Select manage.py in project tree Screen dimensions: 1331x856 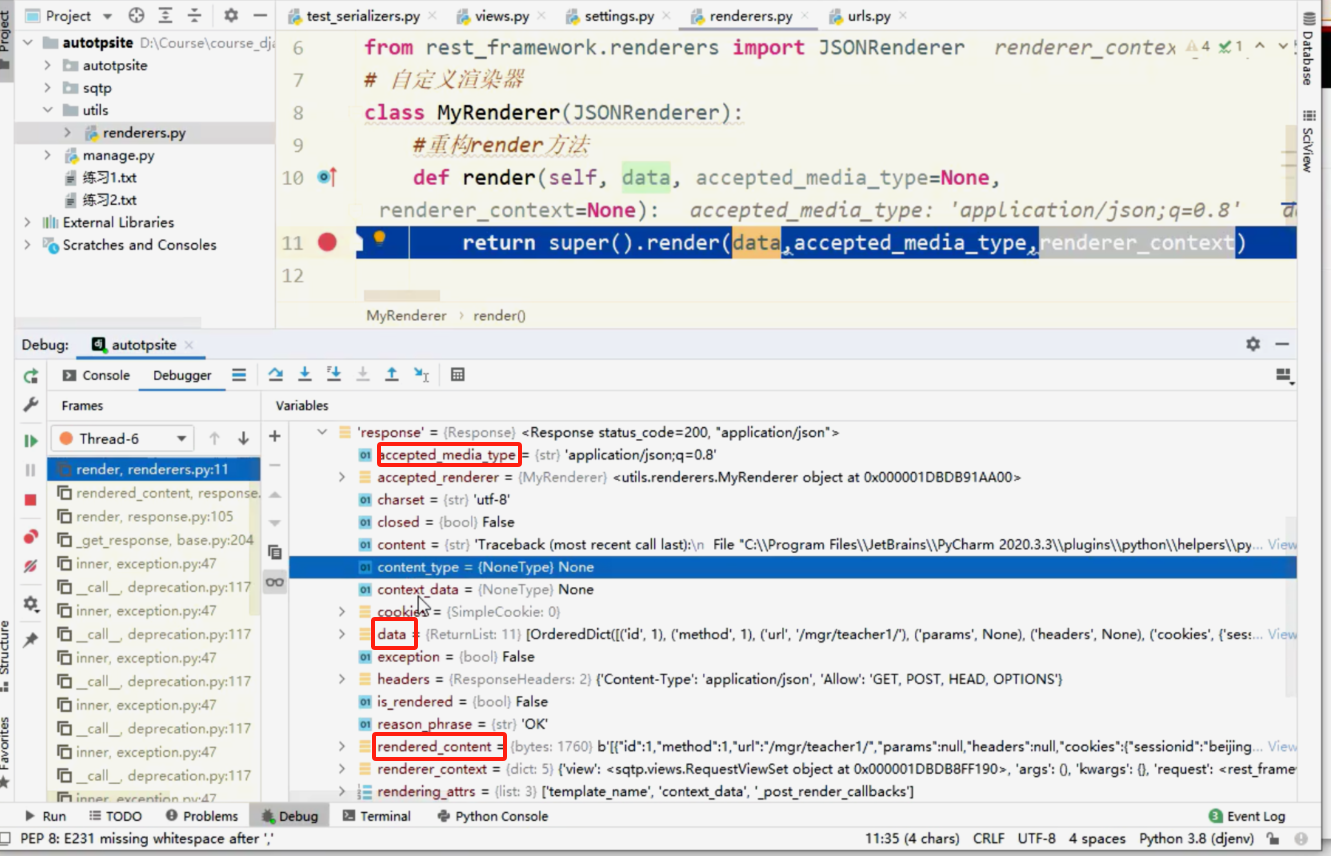(x=118, y=155)
